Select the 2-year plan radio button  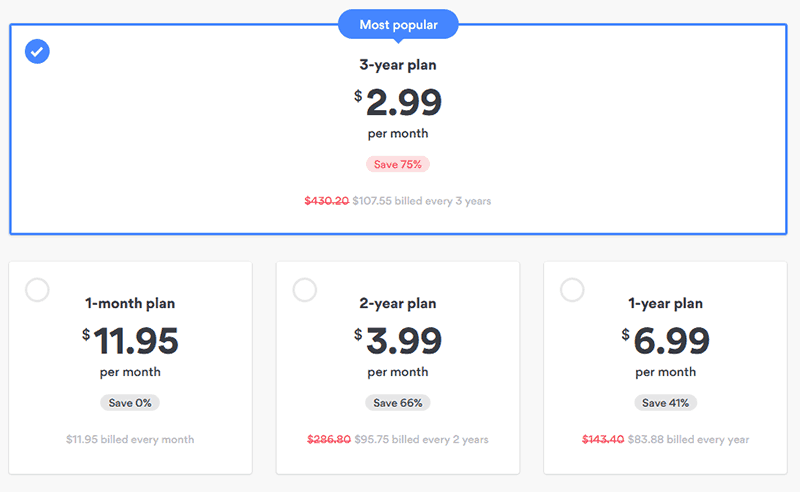(x=305, y=290)
